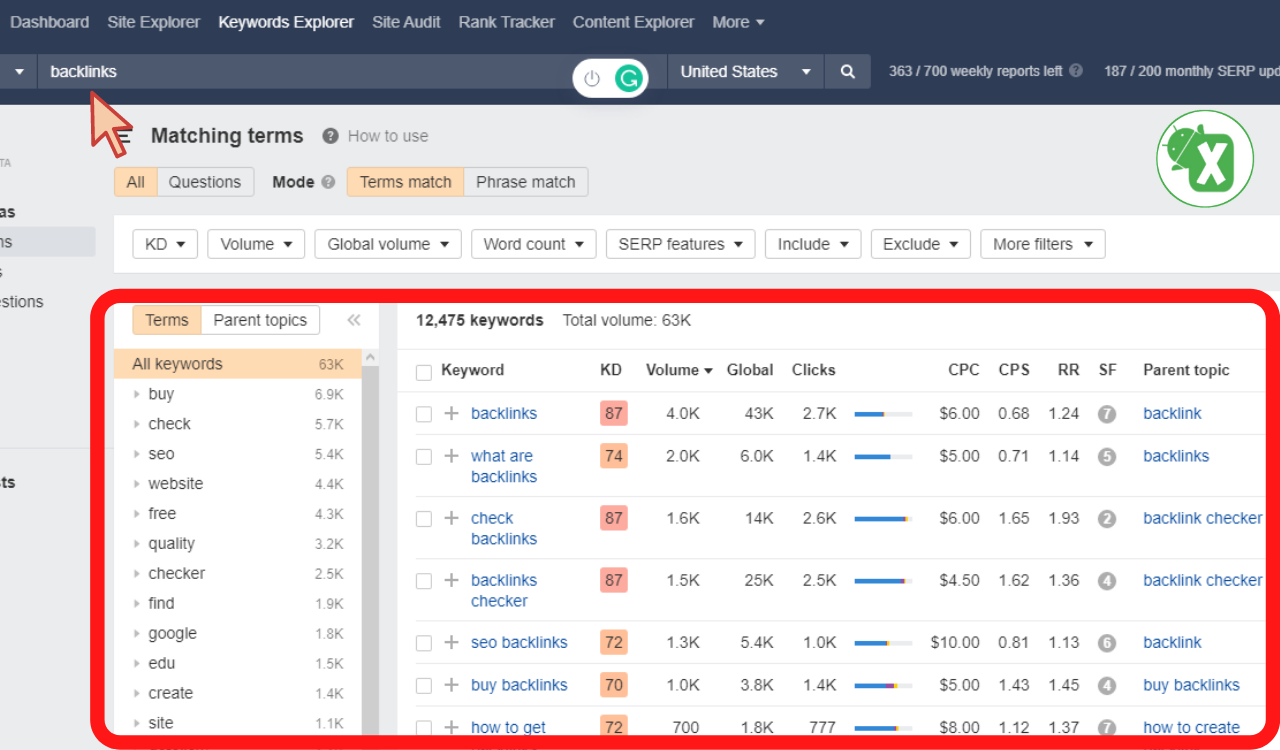This screenshot has width=1280, height=750.
Task: Check the 'backlinks checker' row checkbox
Action: pos(424,581)
